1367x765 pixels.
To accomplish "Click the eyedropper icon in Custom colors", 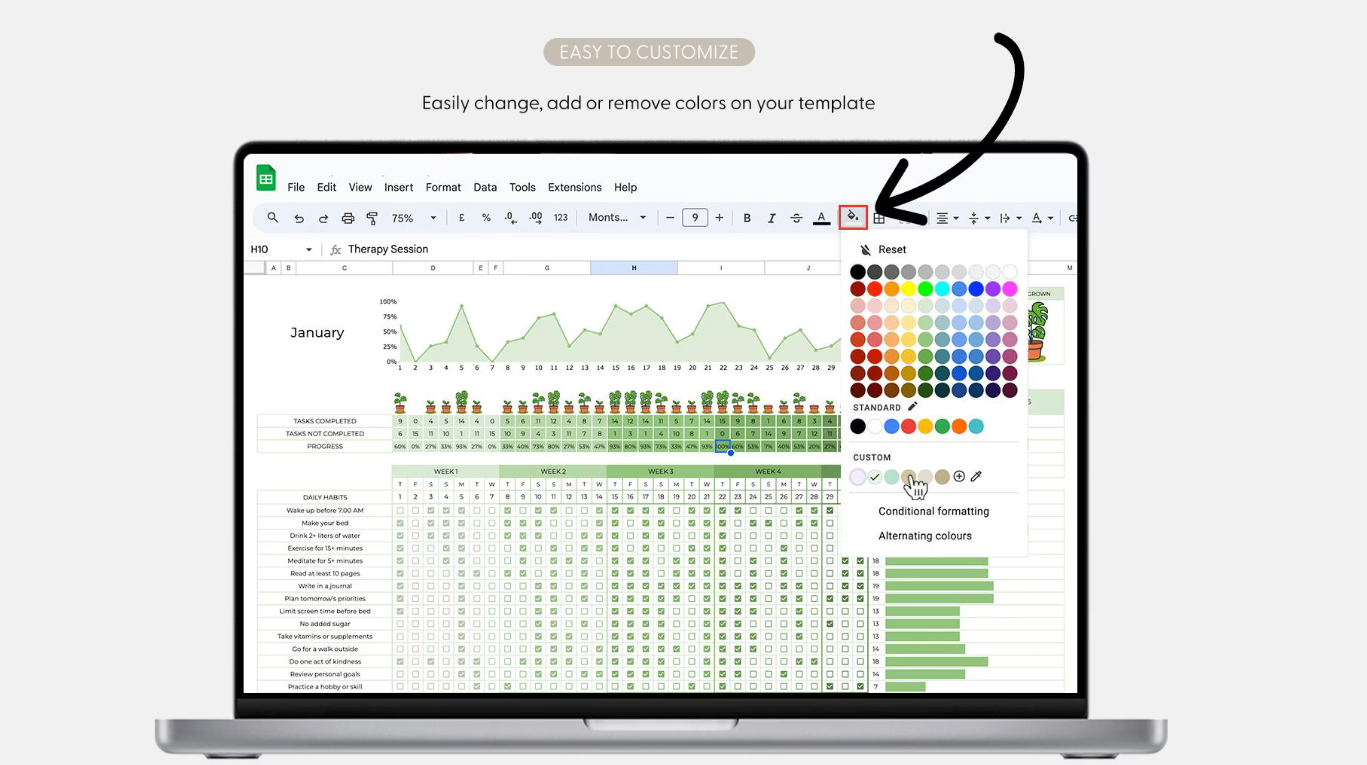I will click(976, 477).
